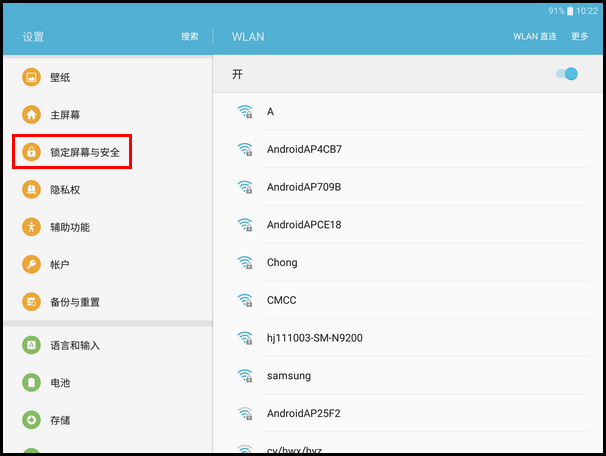The height and width of the screenshot is (456, 606).
Task: Tap the 主屏幕 home icon
Action: [x=31, y=115]
